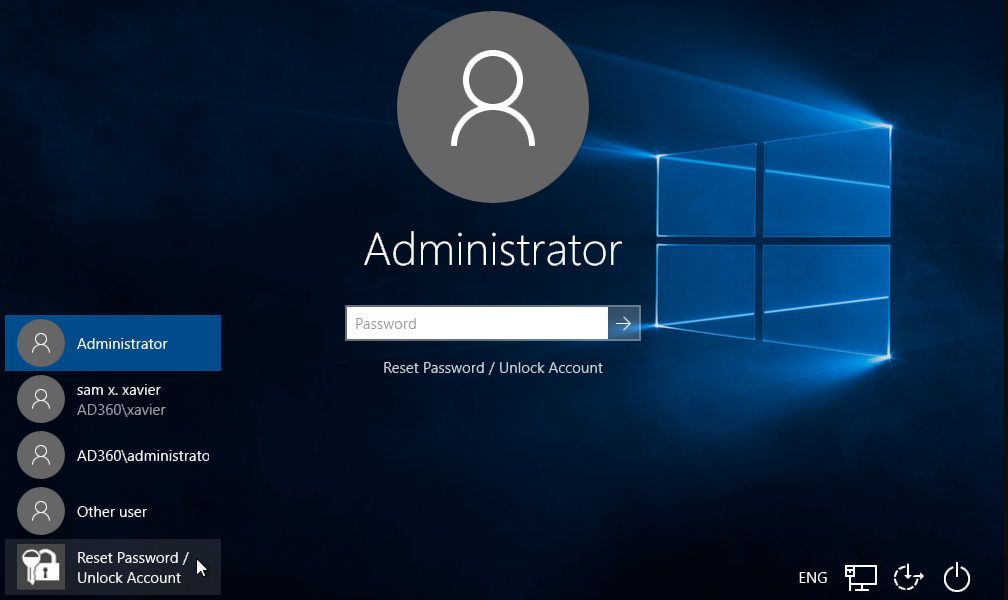Select the highlighted Administrator list entry
1008x600 pixels.
pos(113,343)
